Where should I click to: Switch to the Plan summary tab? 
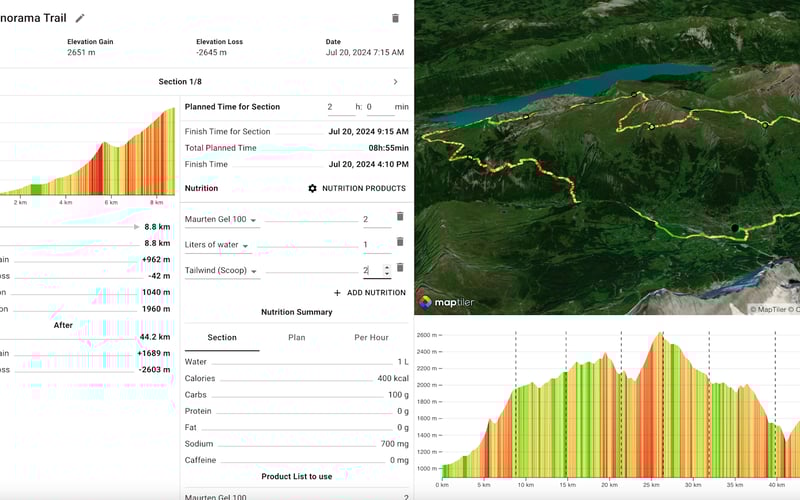(x=296, y=338)
